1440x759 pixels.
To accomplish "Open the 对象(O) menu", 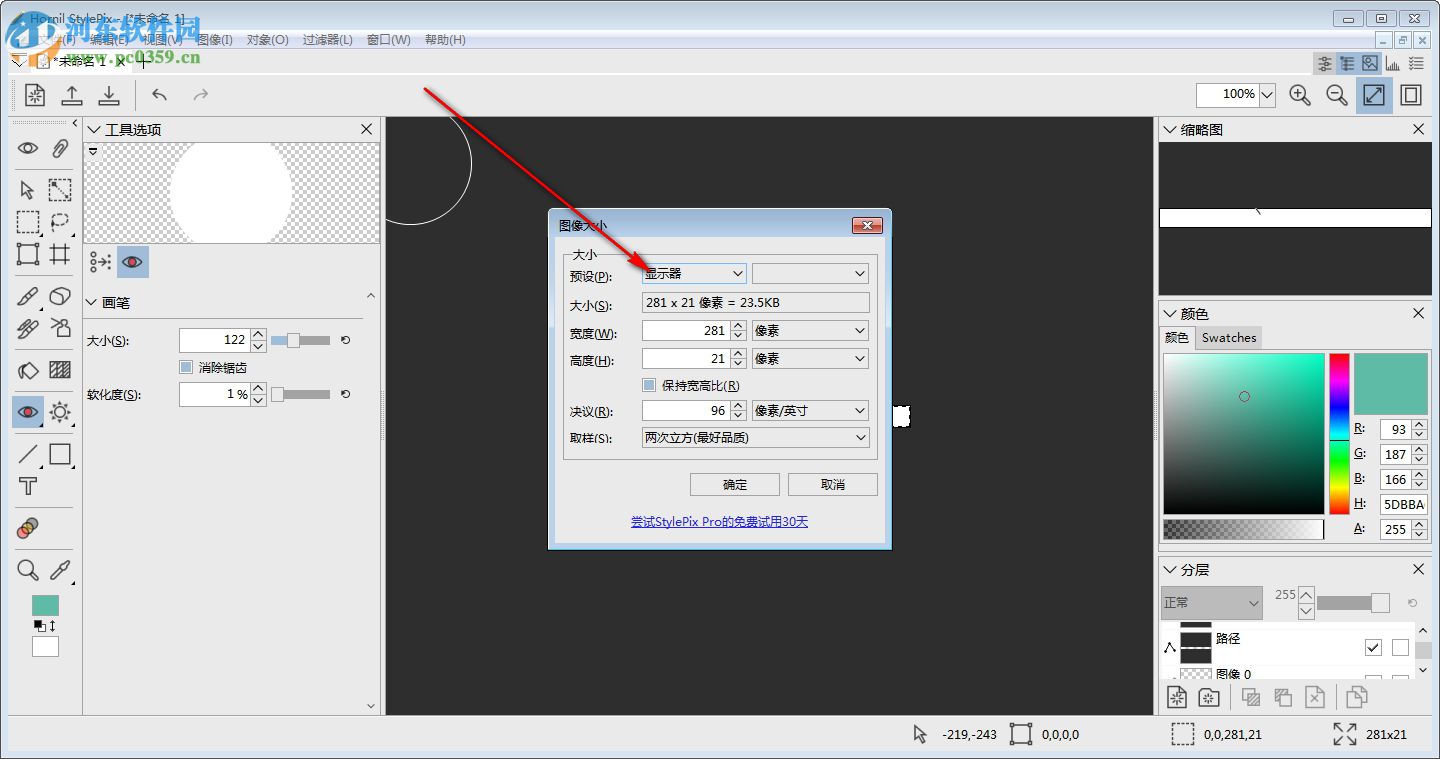I will [x=268, y=40].
